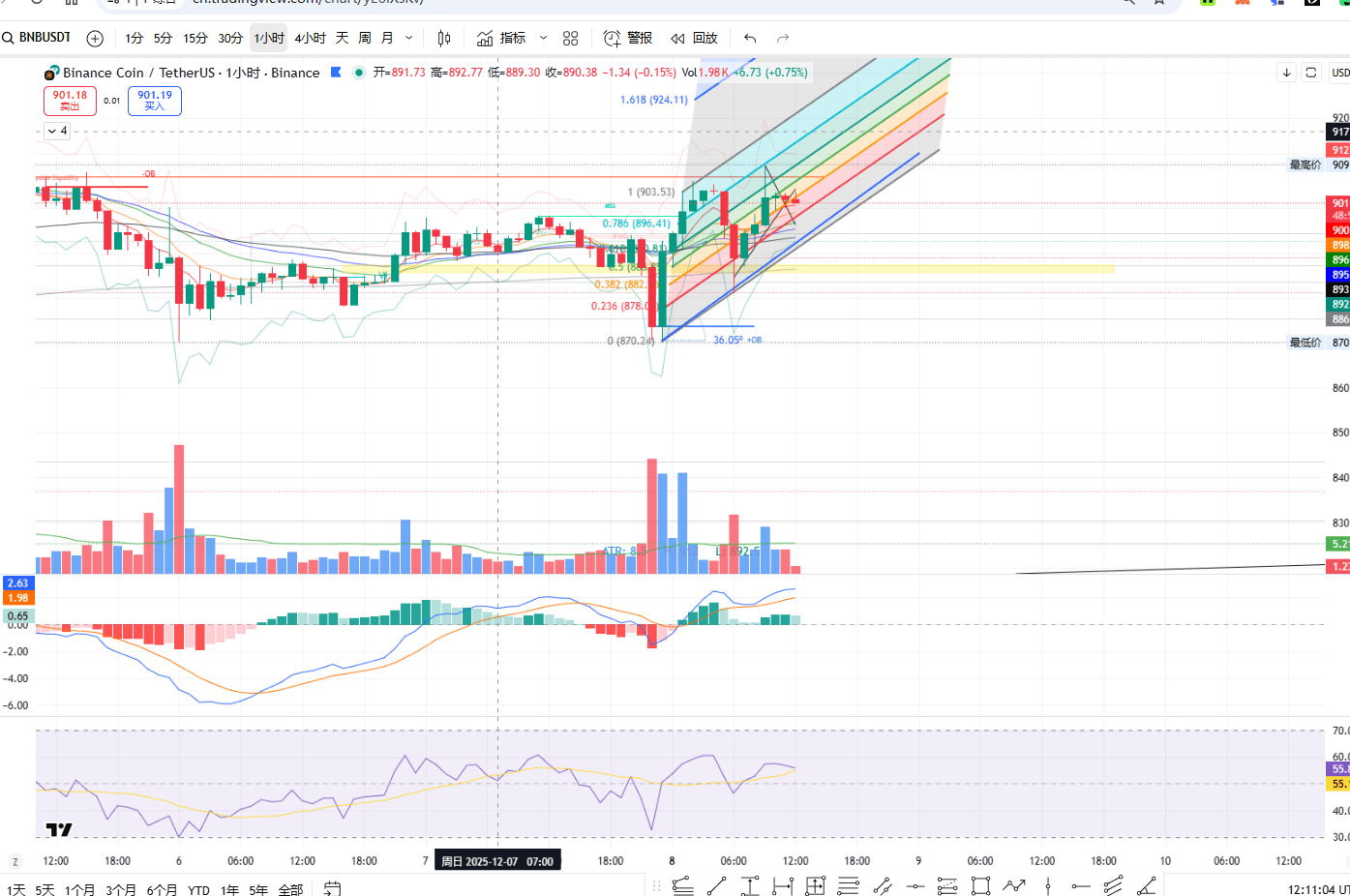Select the parallel channel tool
Image resolution: width=1350 pixels, height=896 pixels.
(x=882, y=885)
